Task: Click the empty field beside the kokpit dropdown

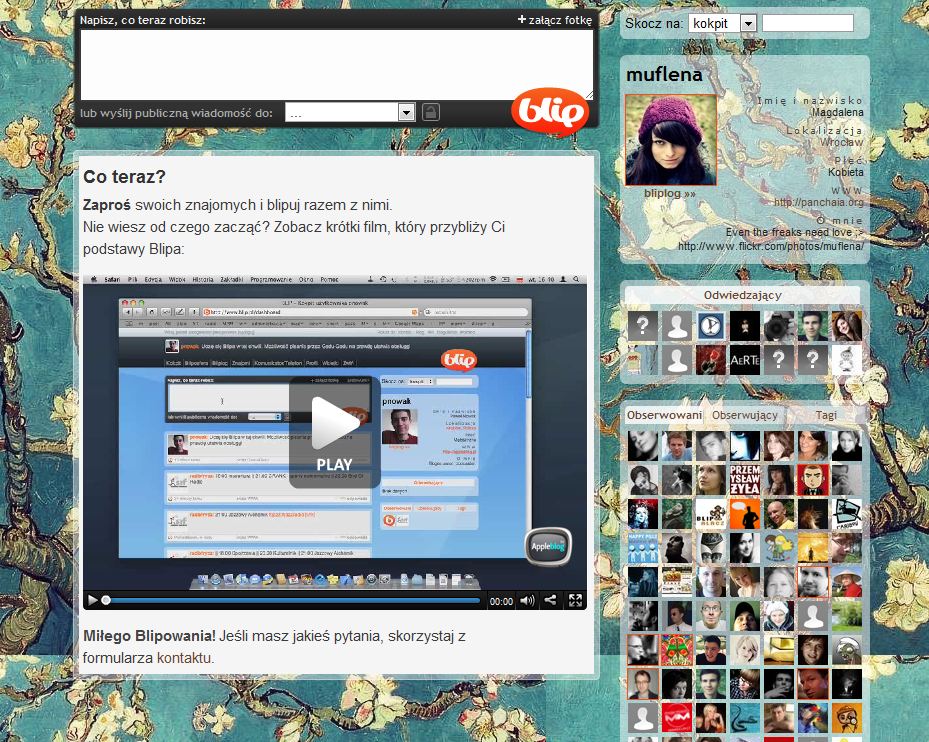Action: tap(808, 23)
